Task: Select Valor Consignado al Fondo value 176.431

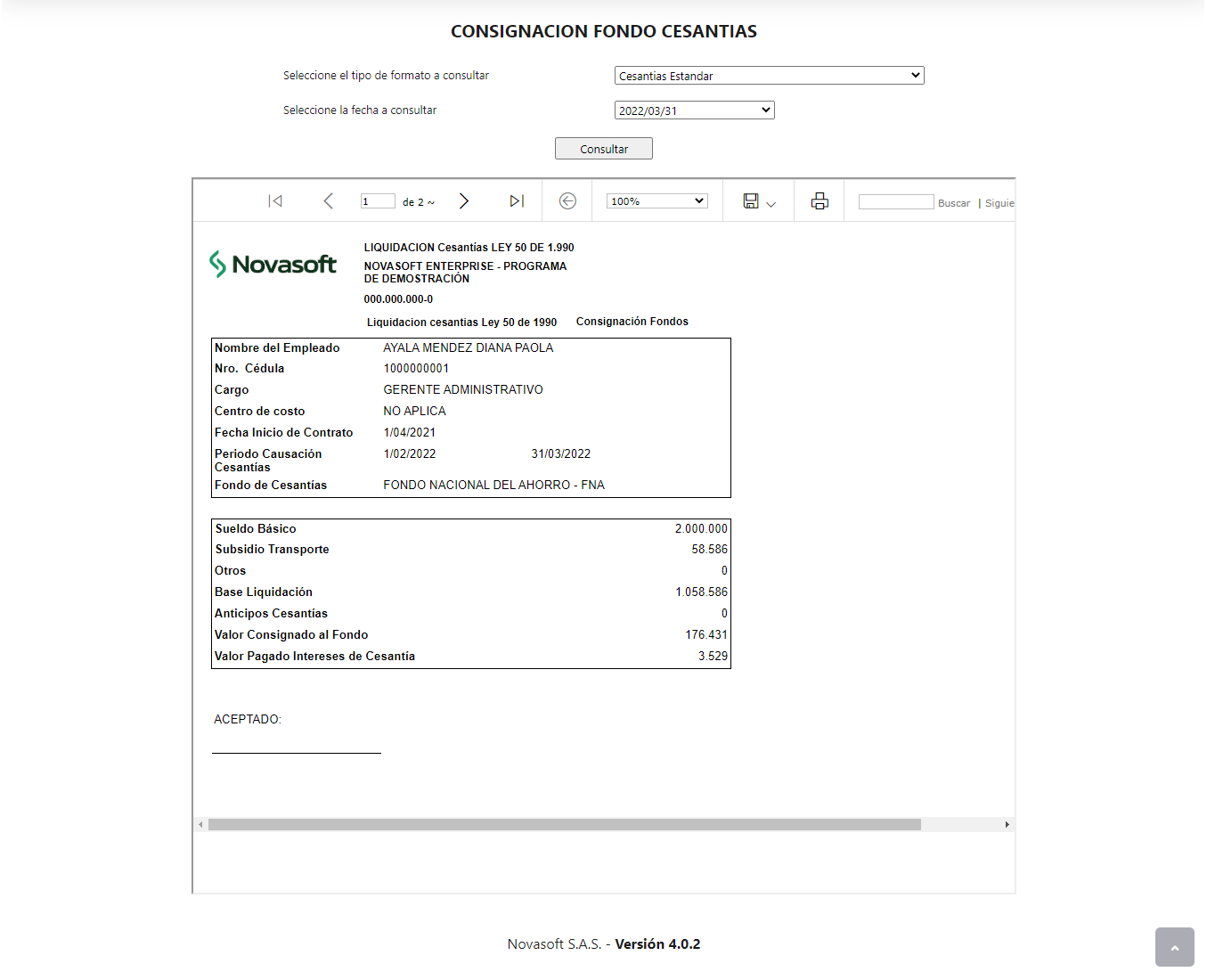Action: (706, 634)
